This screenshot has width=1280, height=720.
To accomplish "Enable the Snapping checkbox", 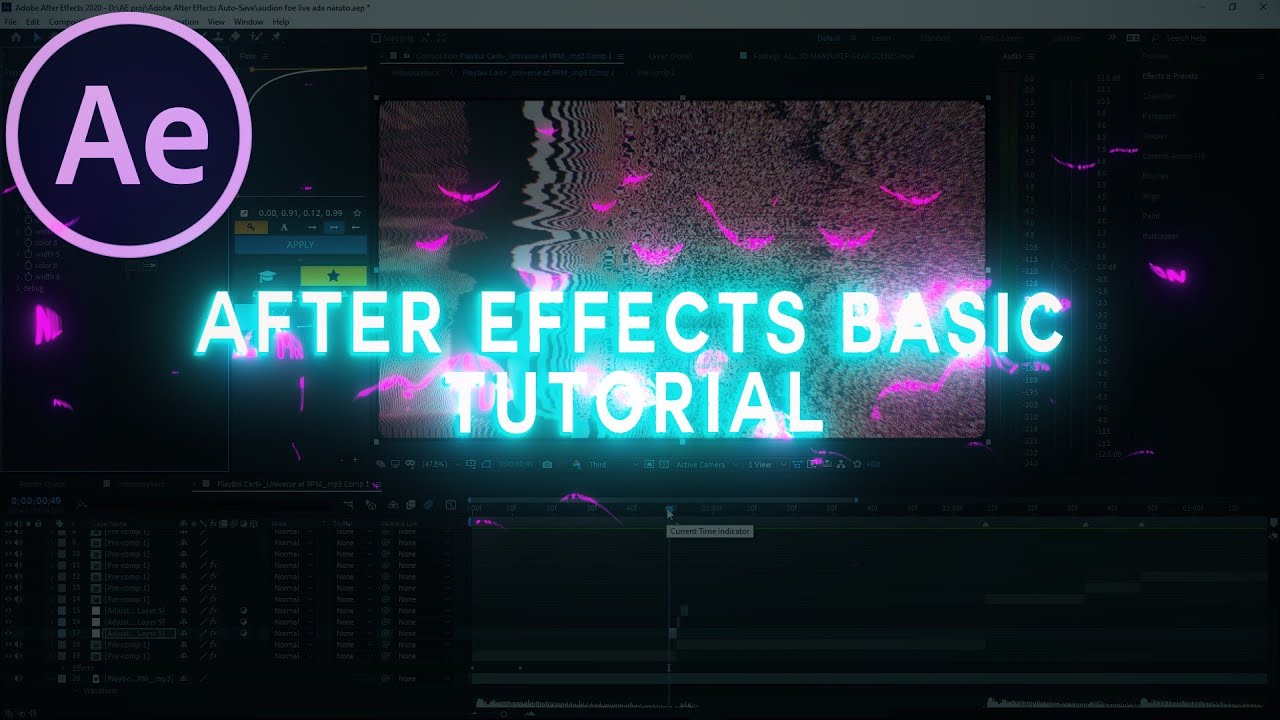I will (376, 38).
